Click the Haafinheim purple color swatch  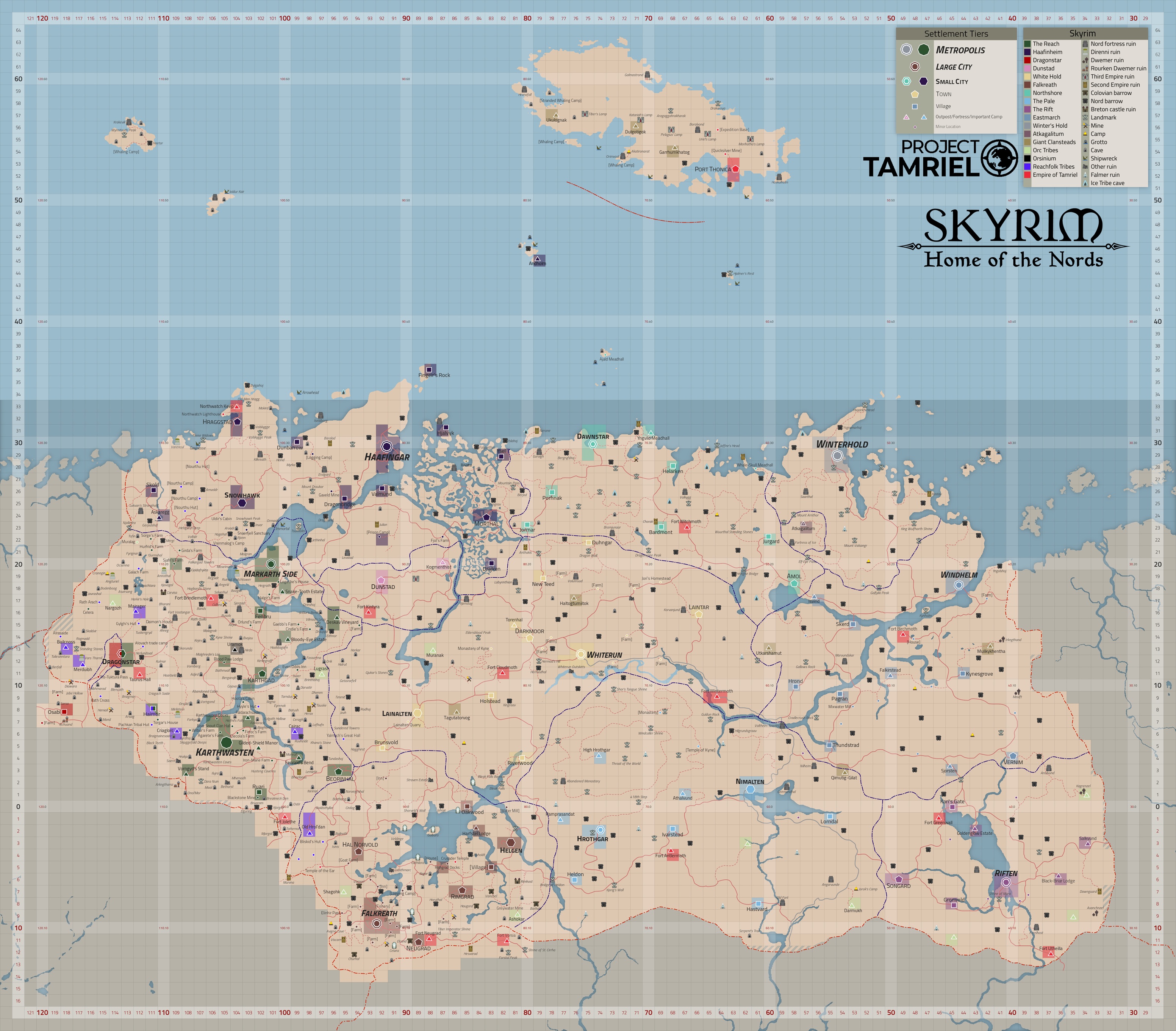[1027, 52]
